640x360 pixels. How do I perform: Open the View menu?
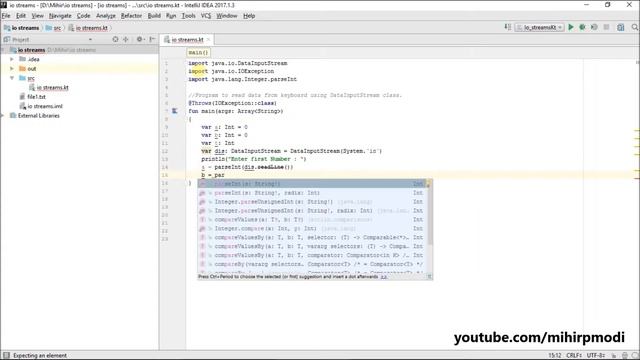point(38,16)
